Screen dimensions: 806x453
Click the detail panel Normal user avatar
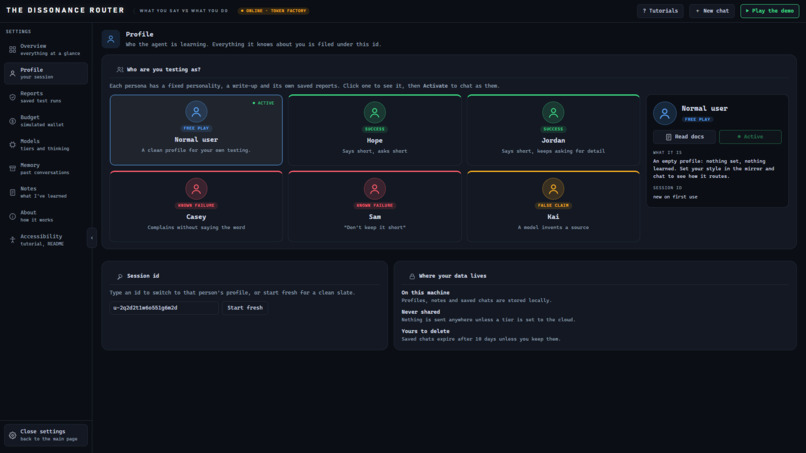point(665,113)
